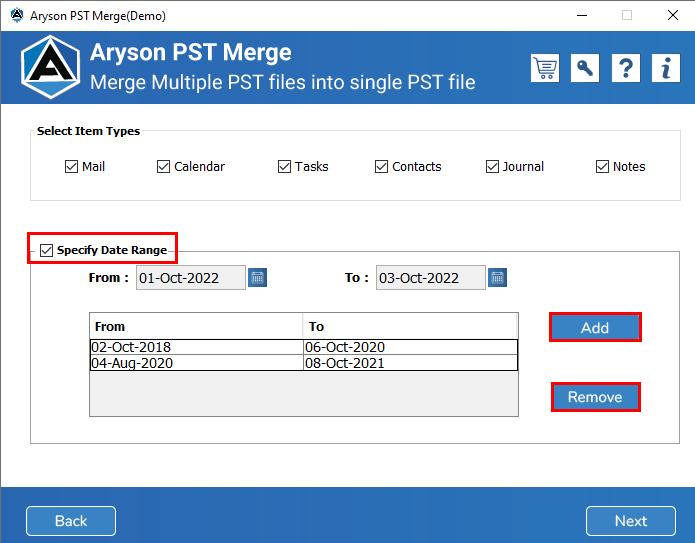Select the row starting 02-Oct-2018
Image resolution: width=695 pixels, height=543 pixels.
click(304, 347)
